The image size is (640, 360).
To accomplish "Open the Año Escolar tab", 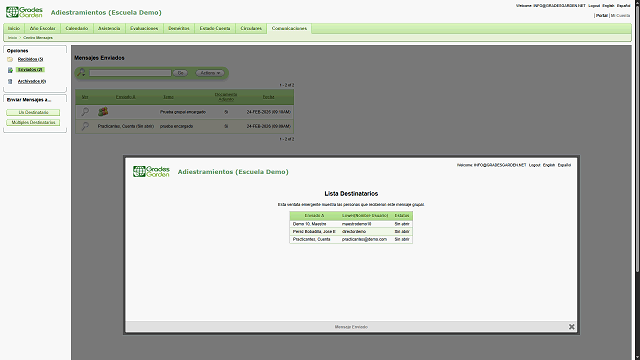I will click(x=42, y=29).
